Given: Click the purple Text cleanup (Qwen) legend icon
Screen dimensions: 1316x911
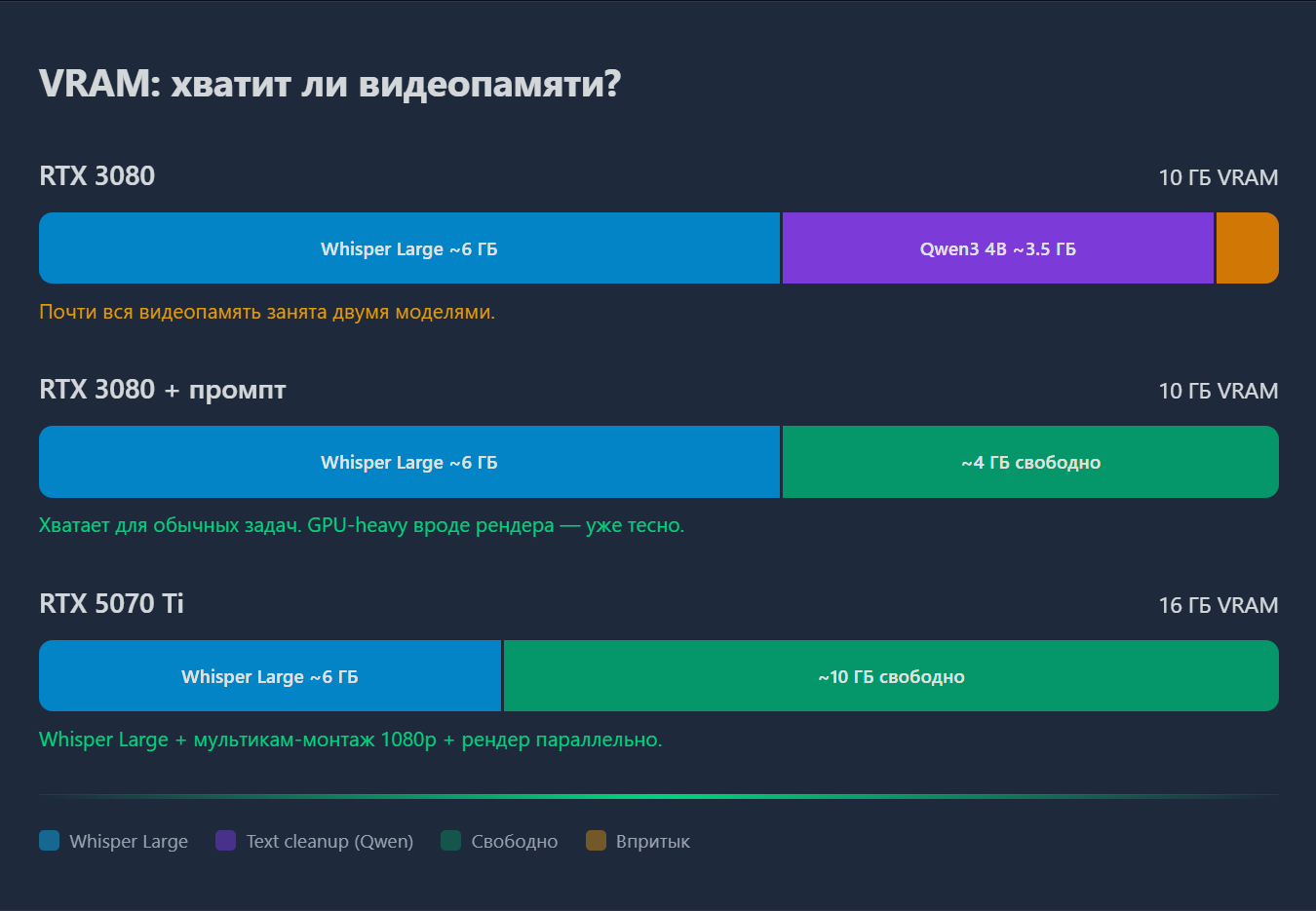Looking at the screenshot, I should click(226, 841).
